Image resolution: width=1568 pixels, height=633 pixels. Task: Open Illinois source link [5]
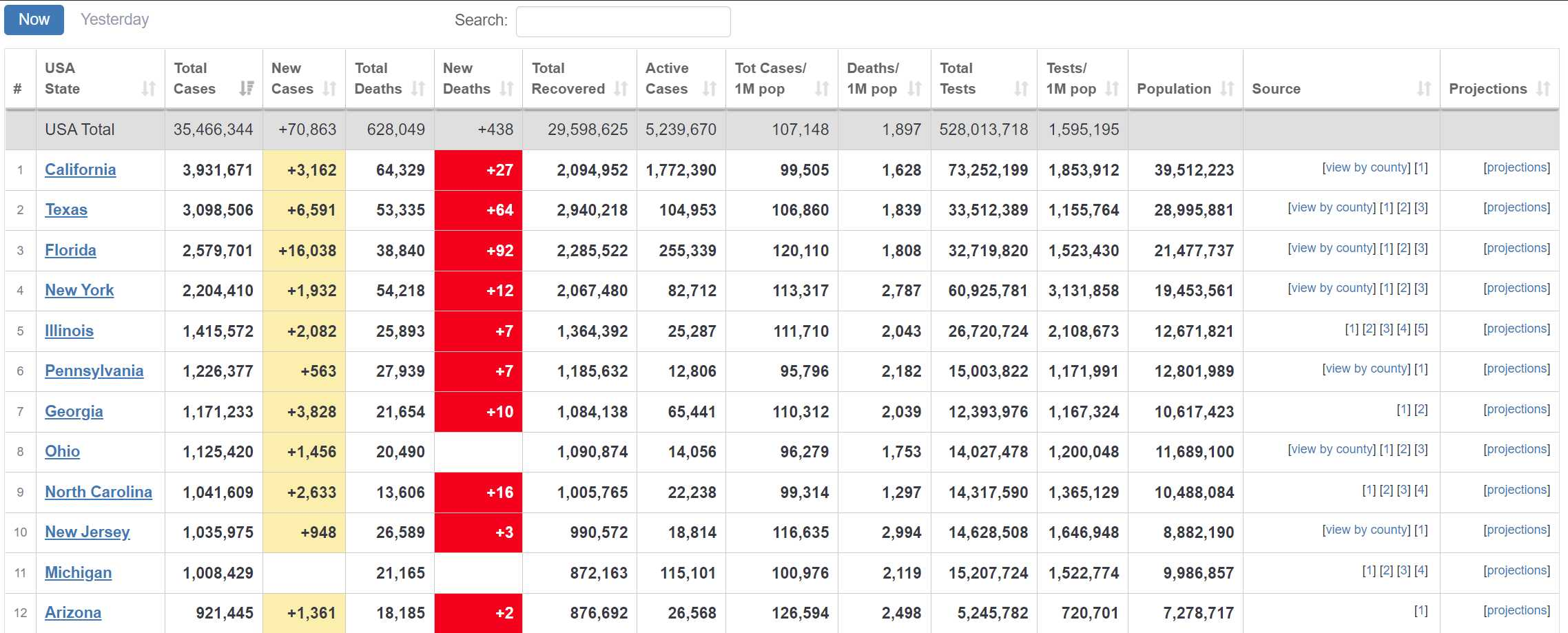pos(1421,329)
